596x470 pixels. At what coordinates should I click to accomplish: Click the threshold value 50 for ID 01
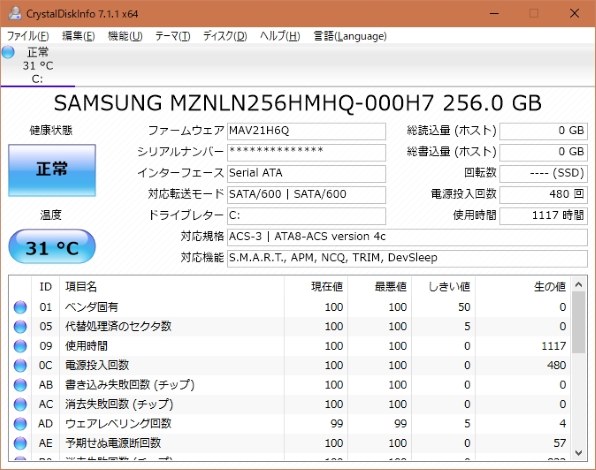[464, 307]
